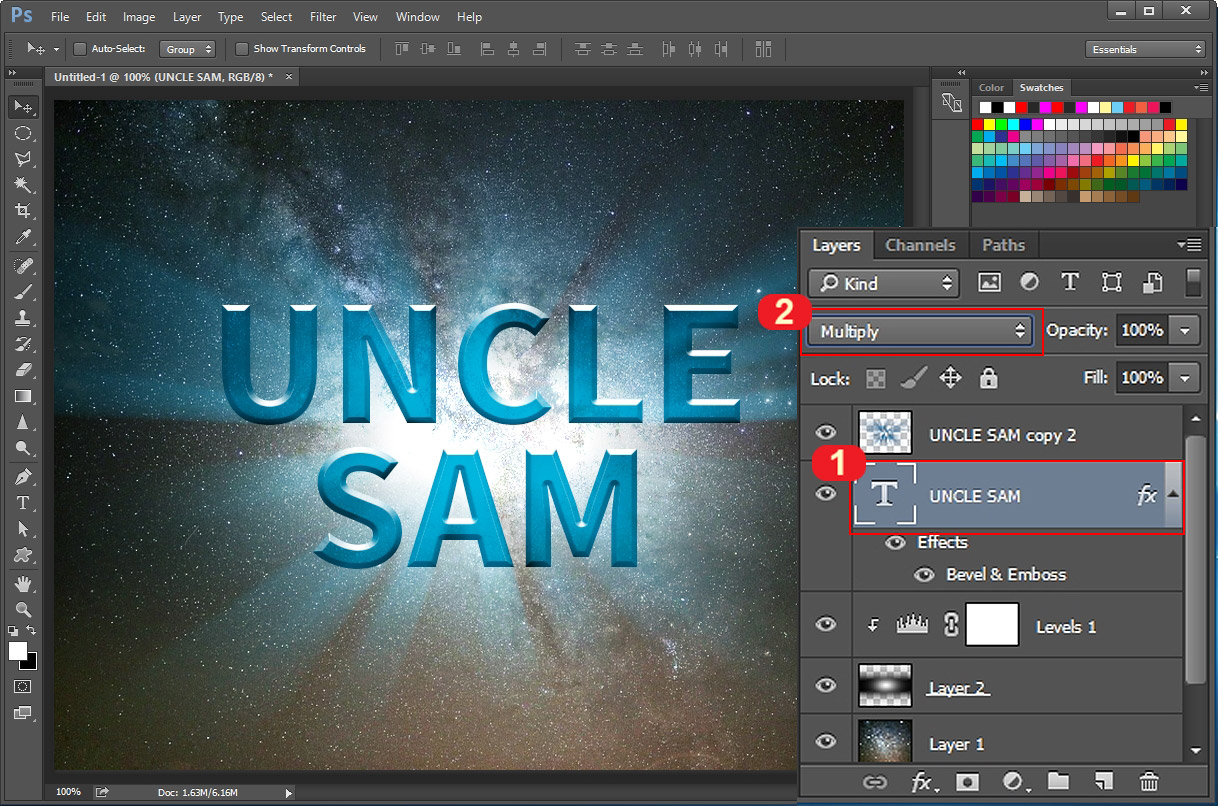Create a new group folder icon
This screenshot has height=806, width=1218.
(1058, 782)
